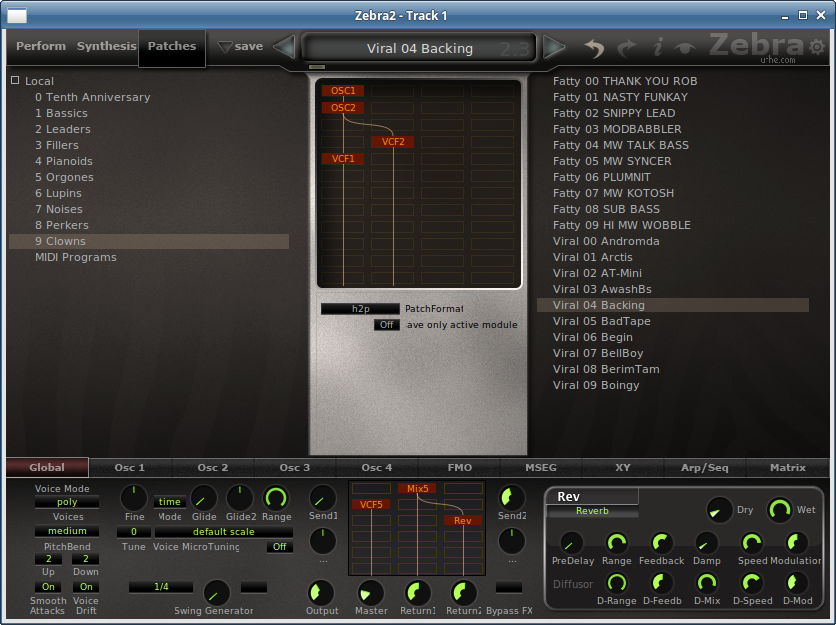Click the Return2 knob
Image resolution: width=836 pixels, height=625 pixels.
[x=463, y=592]
